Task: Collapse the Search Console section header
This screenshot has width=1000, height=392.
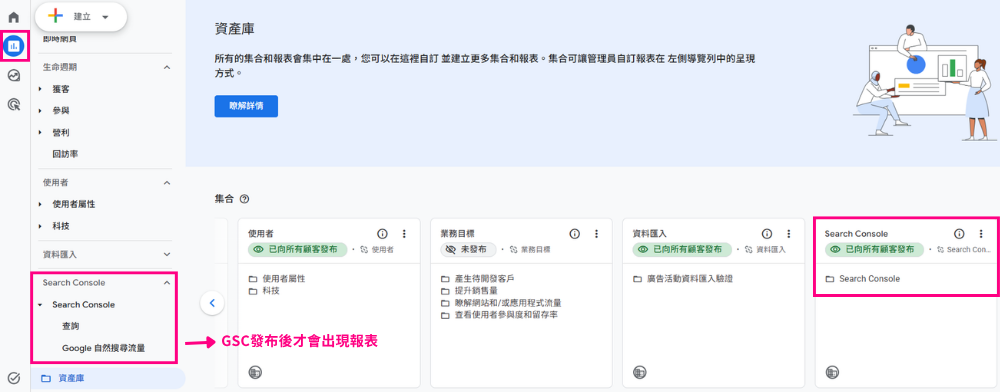Action: point(167,282)
